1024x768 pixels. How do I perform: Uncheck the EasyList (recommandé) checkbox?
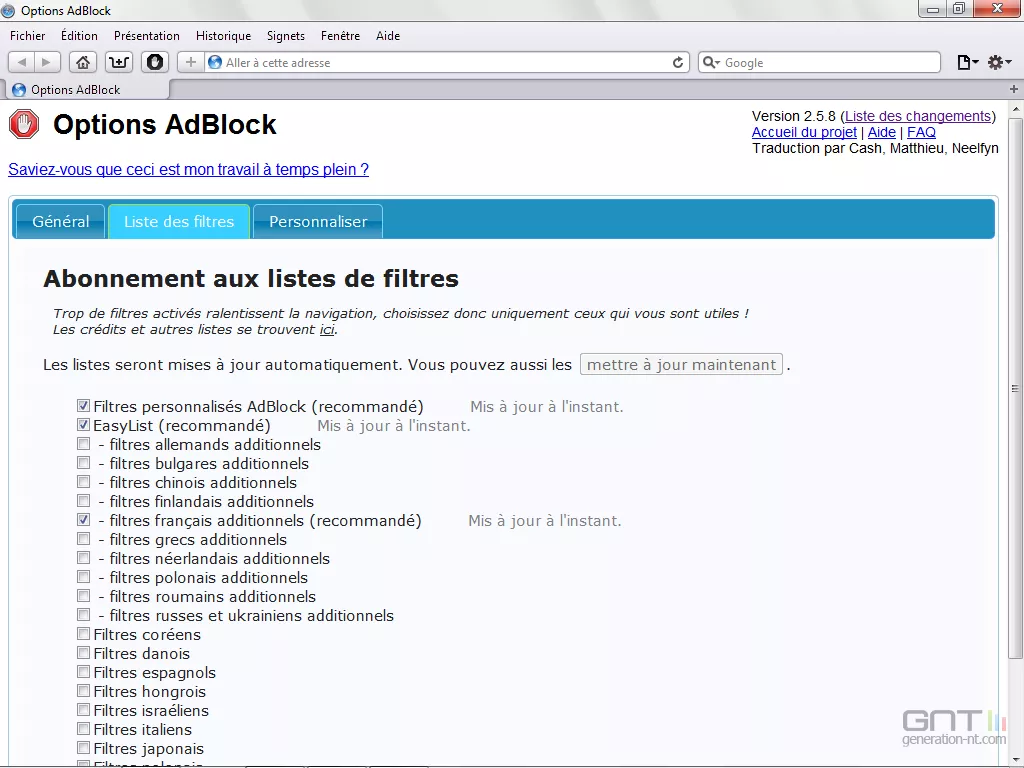(x=84, y=425)
